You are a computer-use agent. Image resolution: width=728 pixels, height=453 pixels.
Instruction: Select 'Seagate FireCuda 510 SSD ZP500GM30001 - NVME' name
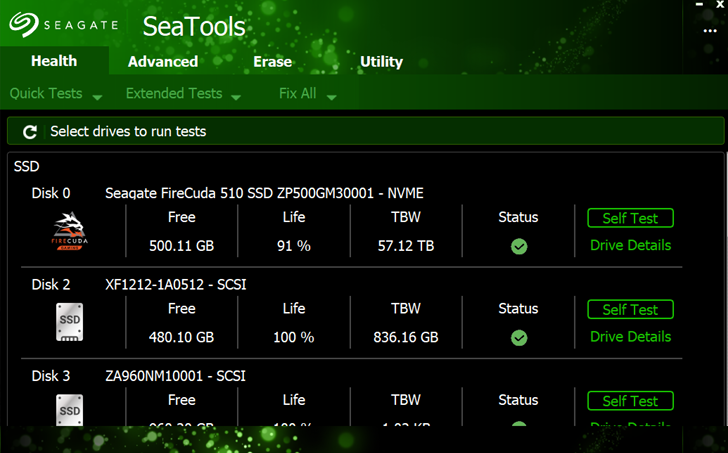click(264, 193)
